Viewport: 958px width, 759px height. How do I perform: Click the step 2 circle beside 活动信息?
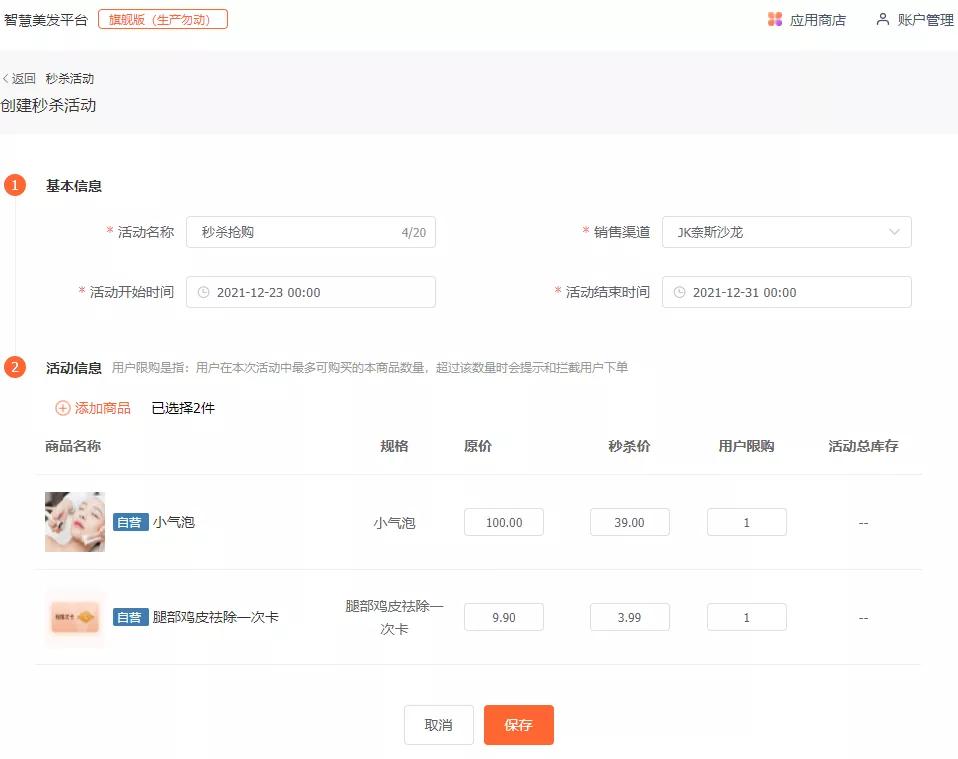[x=14, y=368]
